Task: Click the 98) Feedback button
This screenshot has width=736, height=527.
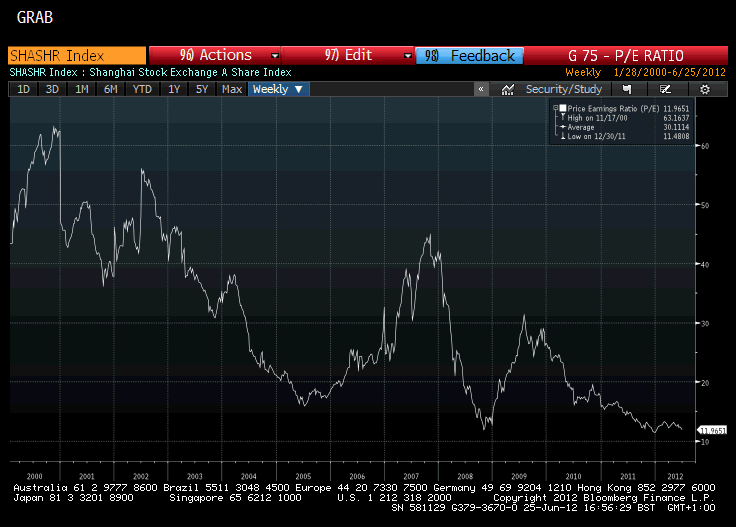Action: (x=469, y=56)
